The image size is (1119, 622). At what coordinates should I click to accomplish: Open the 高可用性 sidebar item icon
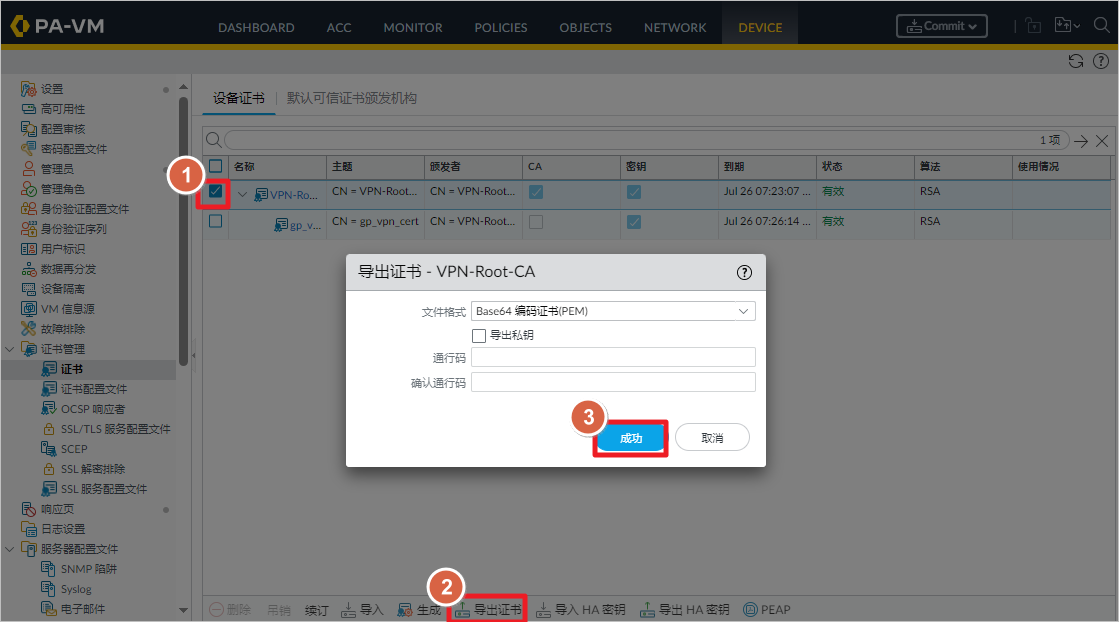point(29,109)
